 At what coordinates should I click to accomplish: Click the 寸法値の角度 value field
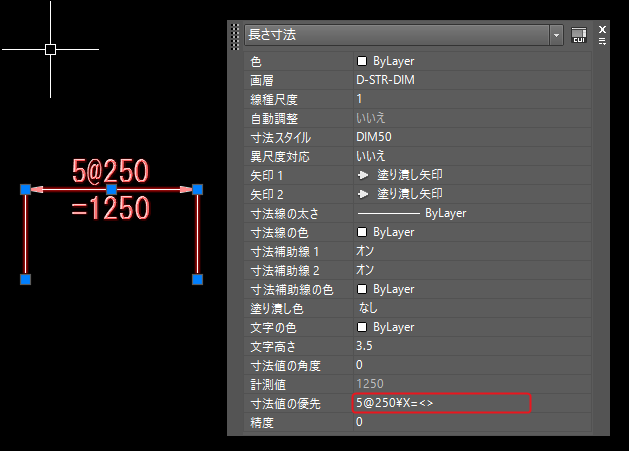472,365
